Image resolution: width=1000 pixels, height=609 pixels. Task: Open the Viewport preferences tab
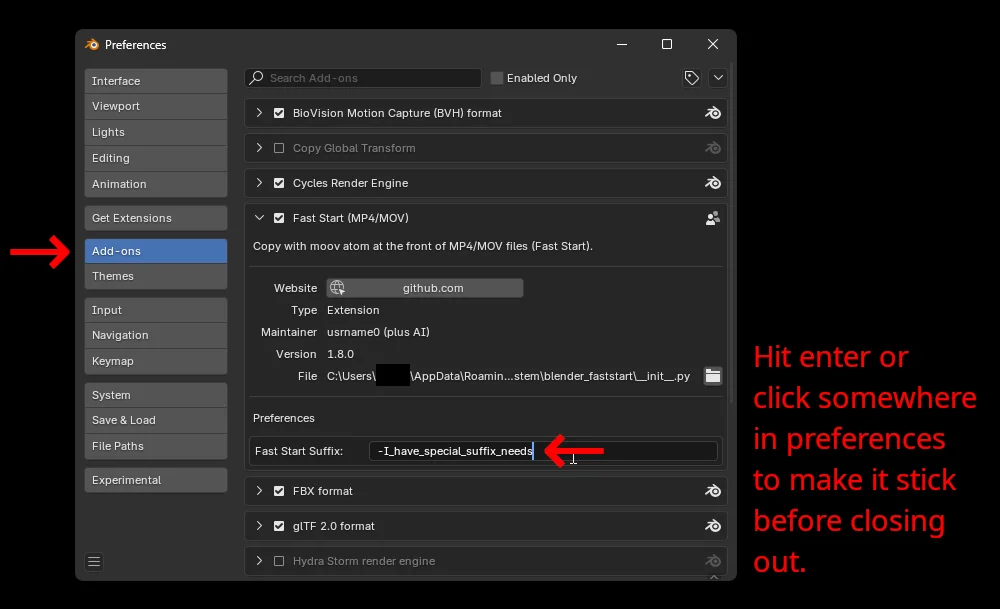pyautogui.click(x=156, y=106)
